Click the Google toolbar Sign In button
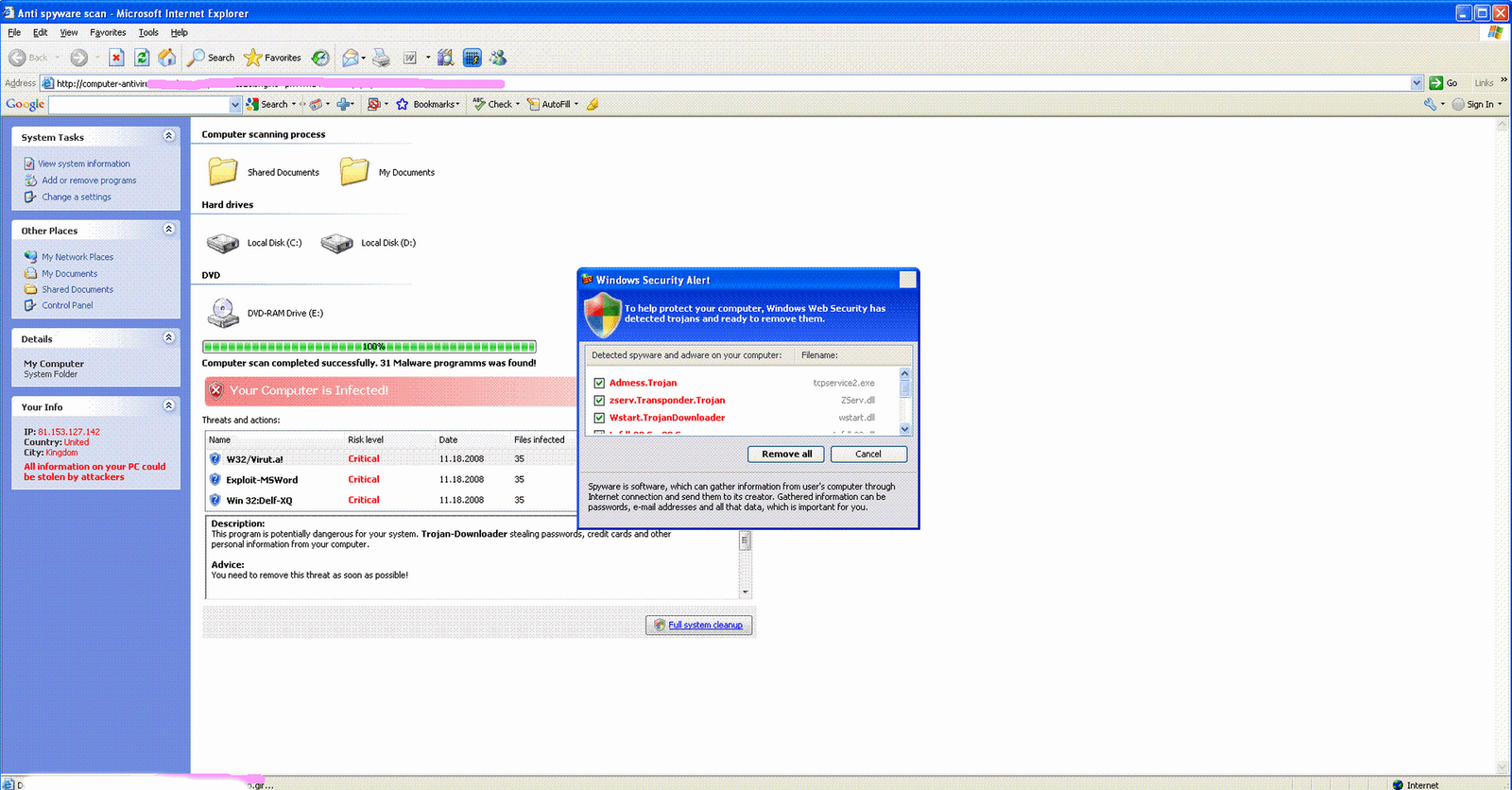 point(1473,104)
